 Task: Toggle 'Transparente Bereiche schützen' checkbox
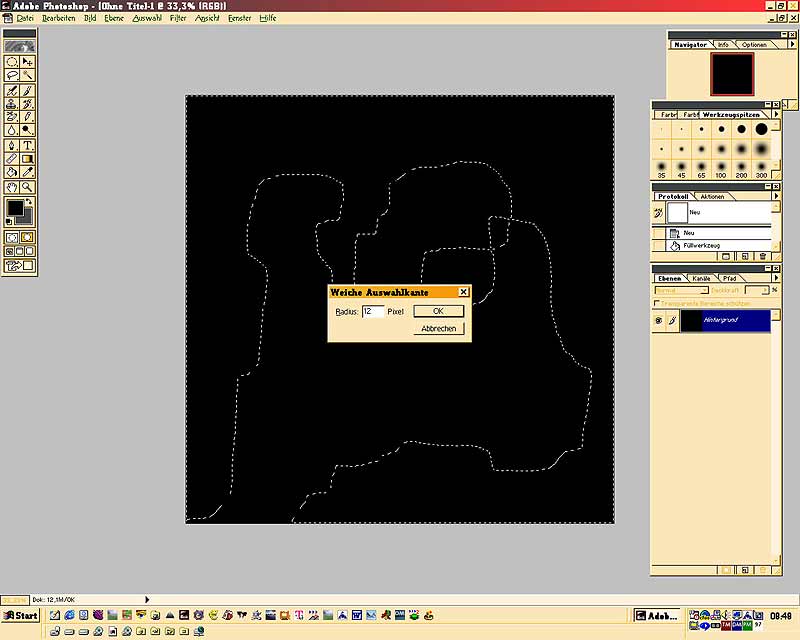656,302
